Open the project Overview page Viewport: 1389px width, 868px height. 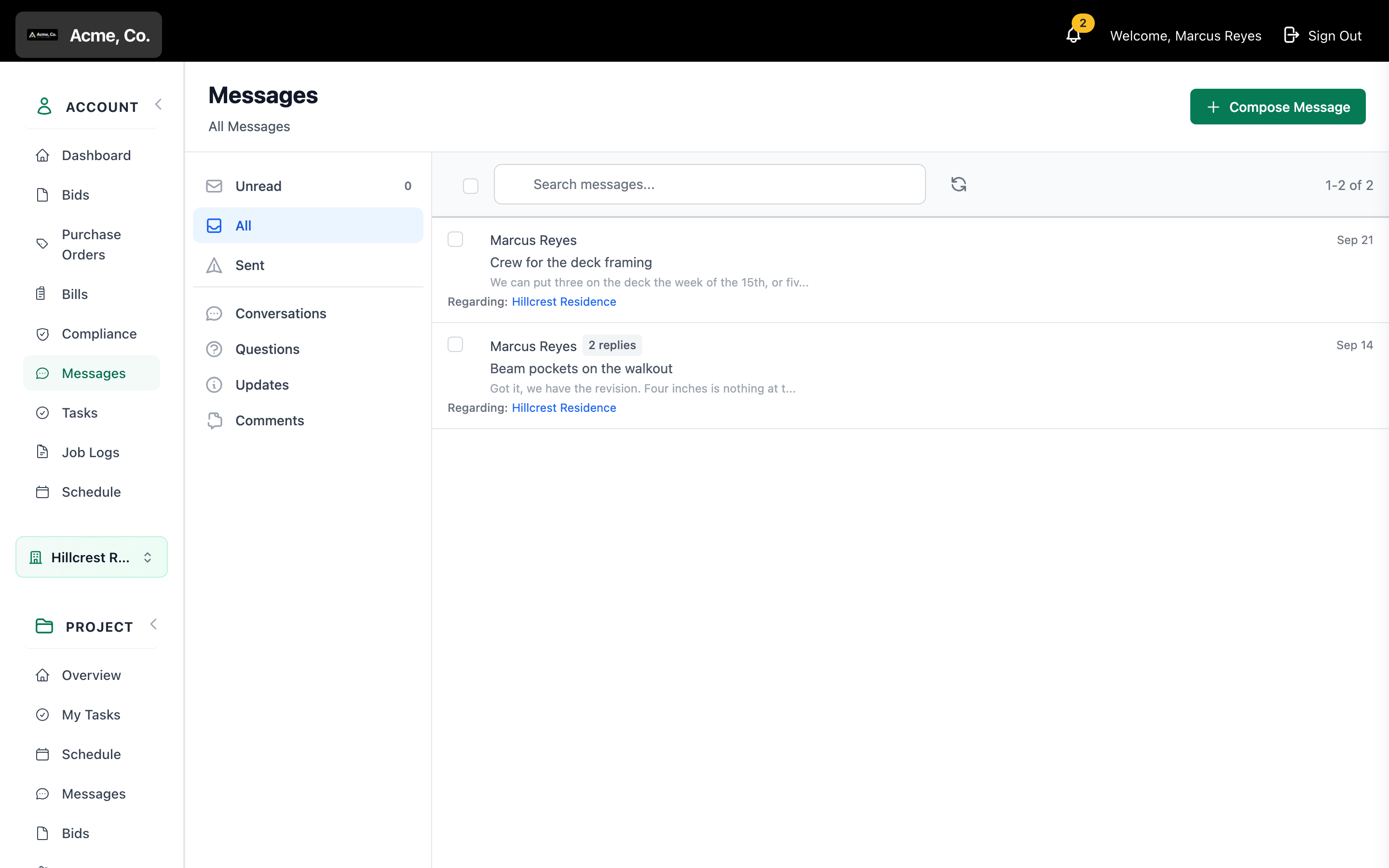tap(92, 675)
